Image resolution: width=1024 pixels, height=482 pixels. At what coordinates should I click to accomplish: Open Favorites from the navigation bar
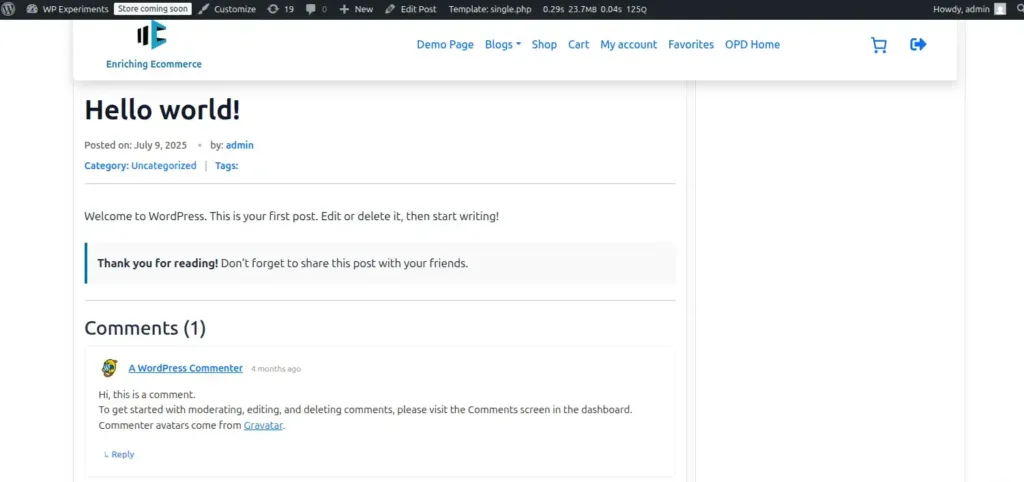691,44
